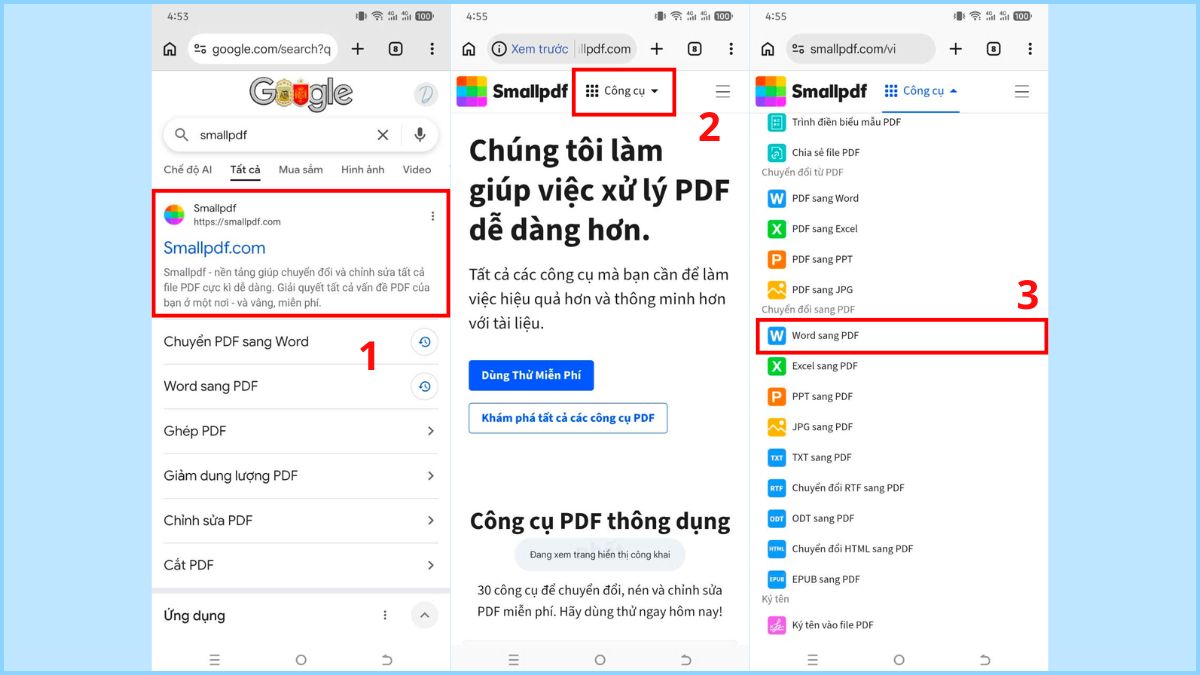This screenshot has height=675, width=1200.
Task: Switch to the Video search tab
Action: 417,170
